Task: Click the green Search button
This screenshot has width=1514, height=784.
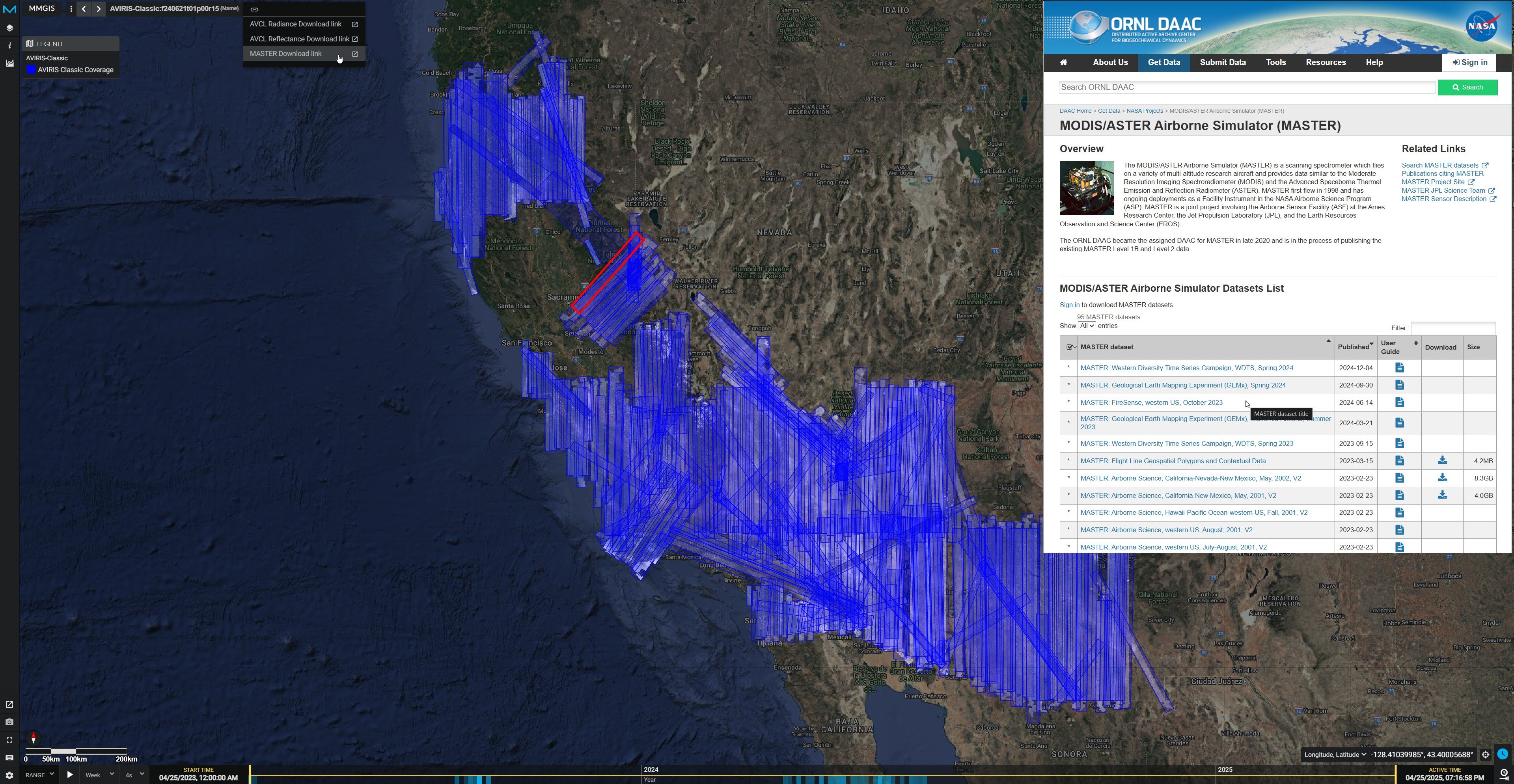Action: click(1467, 88)
